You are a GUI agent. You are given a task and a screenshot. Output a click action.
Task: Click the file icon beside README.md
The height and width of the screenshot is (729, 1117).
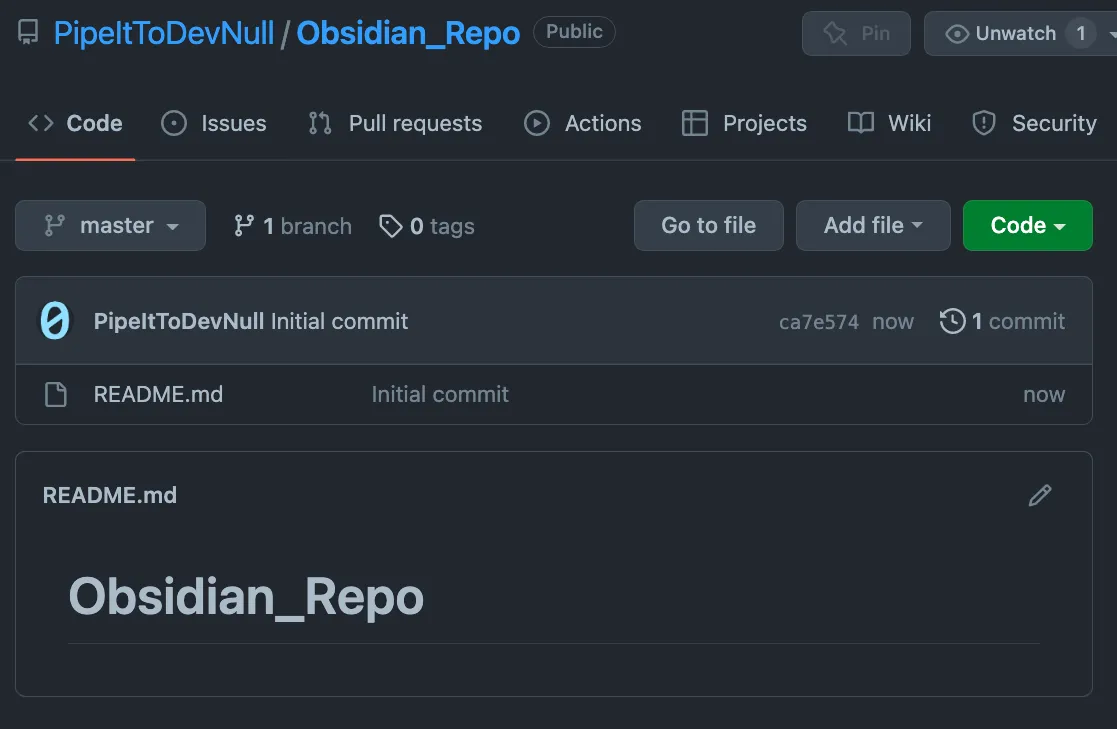click(x=55, y=394)
